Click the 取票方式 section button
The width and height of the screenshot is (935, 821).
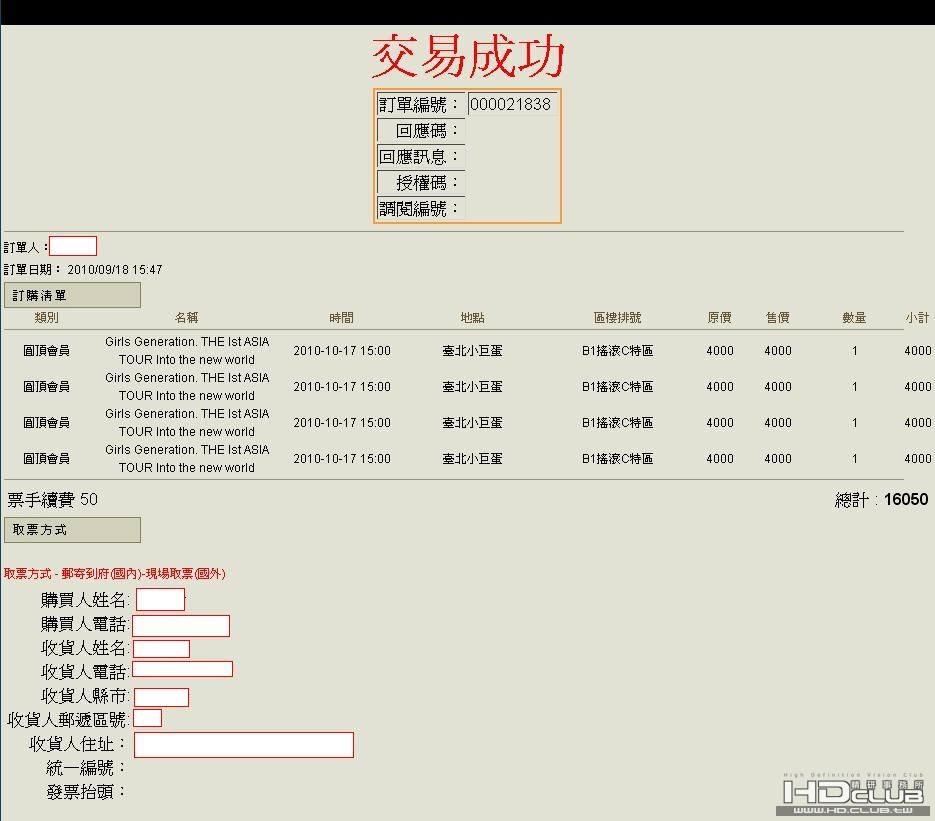(x=72, y=529)
